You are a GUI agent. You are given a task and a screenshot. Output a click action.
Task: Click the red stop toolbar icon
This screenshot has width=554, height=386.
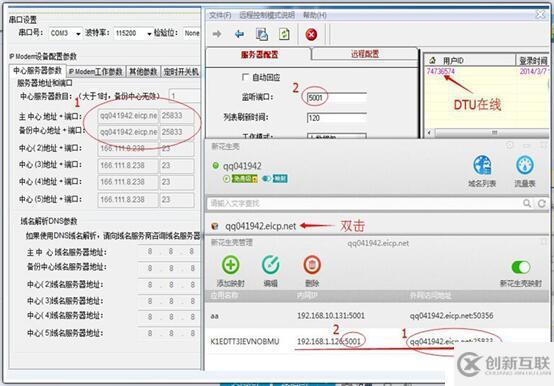point(311,34)
